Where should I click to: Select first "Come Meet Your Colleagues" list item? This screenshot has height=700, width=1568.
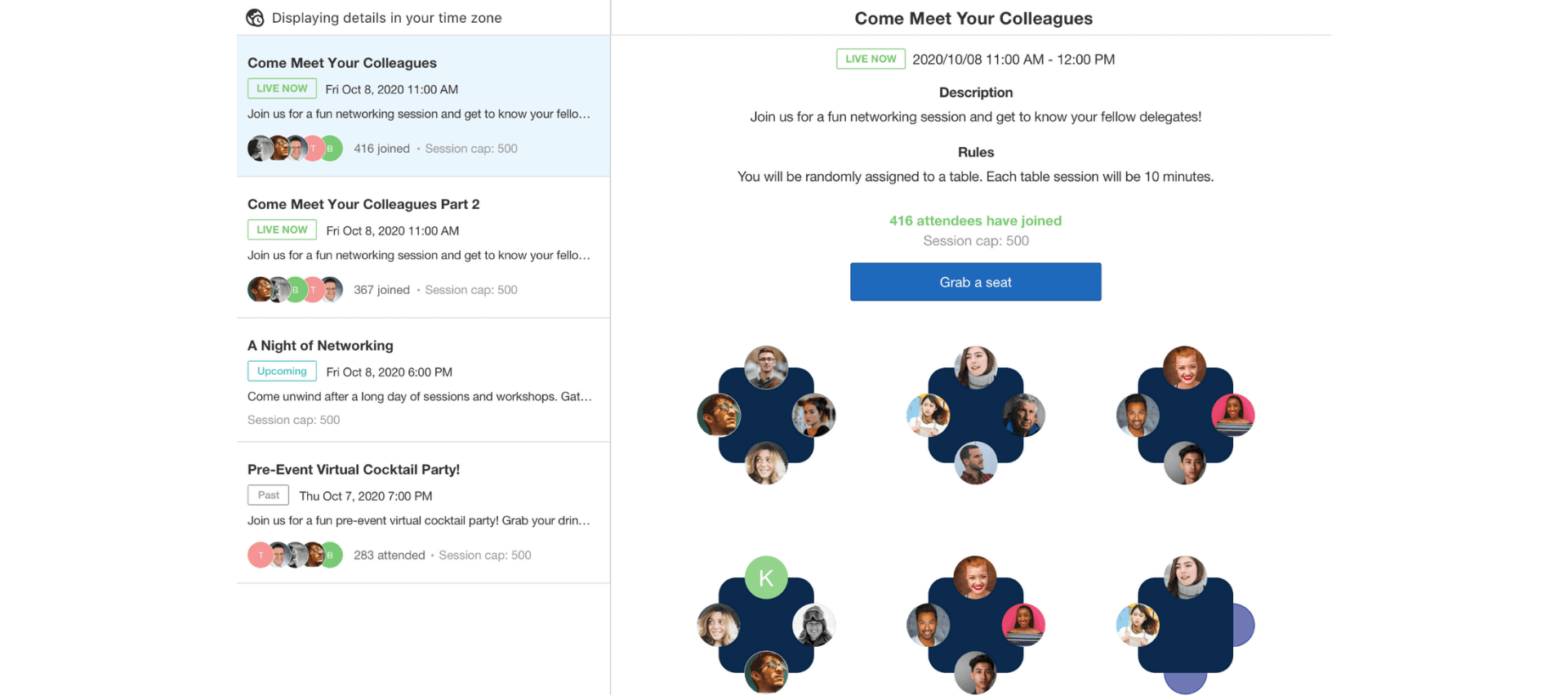pos(342,63)
